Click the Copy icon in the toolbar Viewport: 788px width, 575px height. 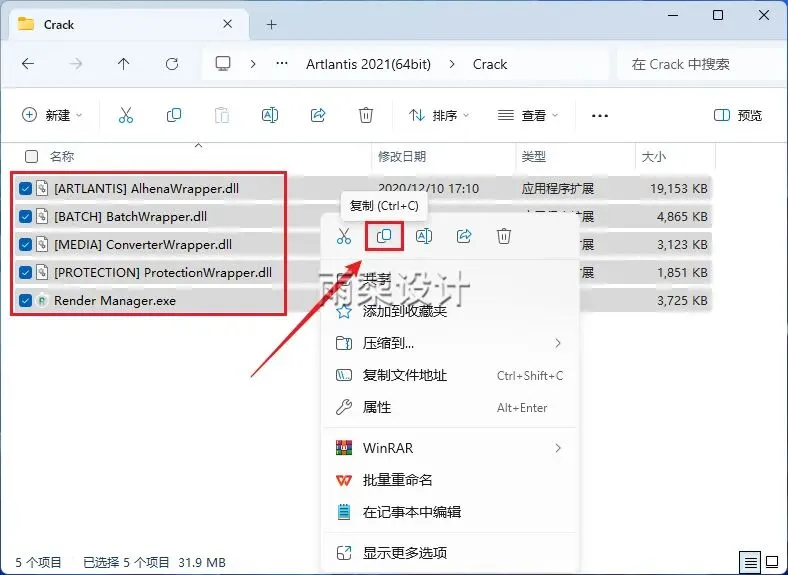pos(174,115)
